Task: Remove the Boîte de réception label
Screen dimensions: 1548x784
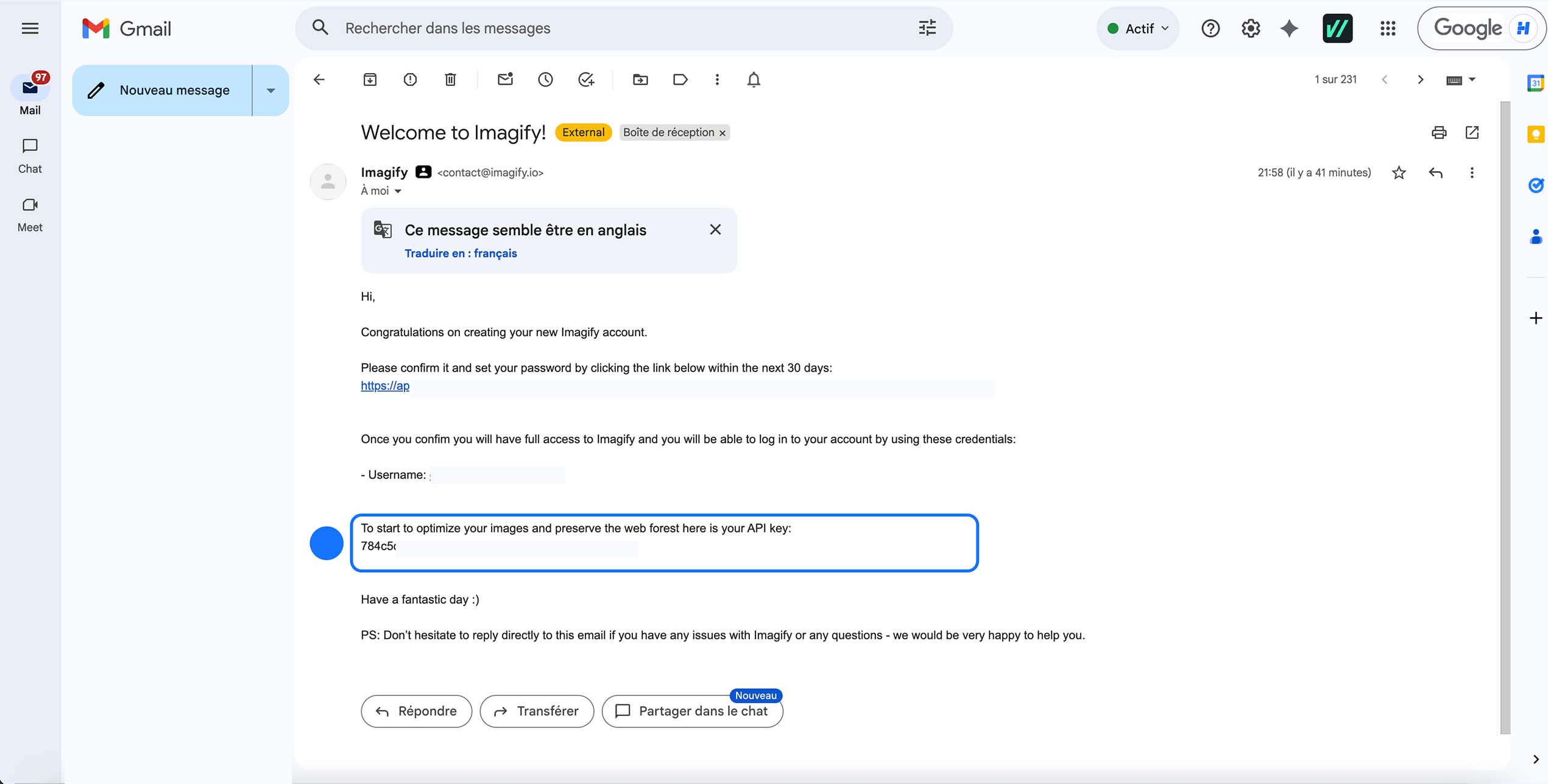Action: click(x=723, y=132)
